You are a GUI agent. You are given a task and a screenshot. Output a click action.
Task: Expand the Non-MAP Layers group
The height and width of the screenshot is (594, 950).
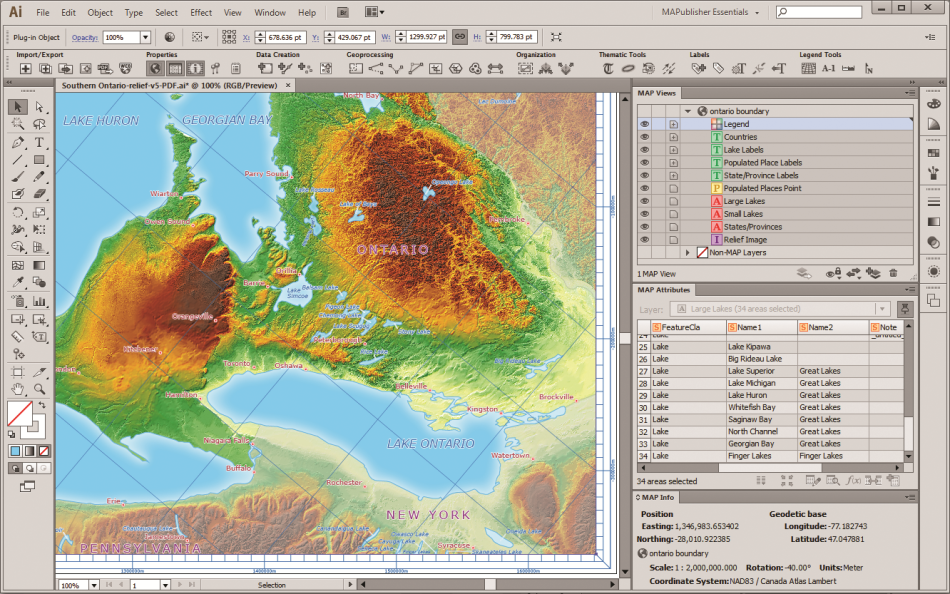click(688, 253)
